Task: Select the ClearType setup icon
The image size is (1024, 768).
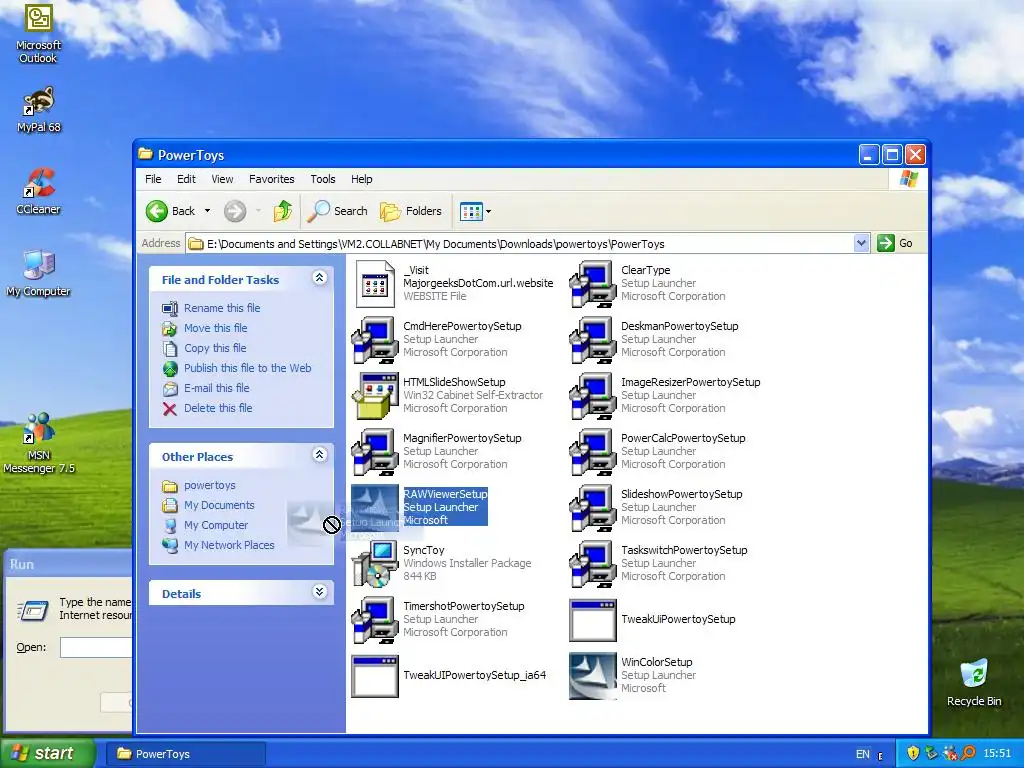Action: 593,284
